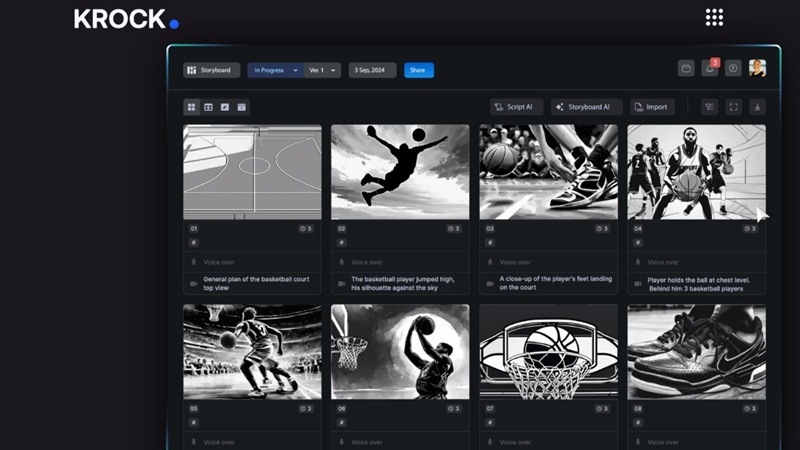Click duration timer on frame 01
800x450 pixels.
306,229
